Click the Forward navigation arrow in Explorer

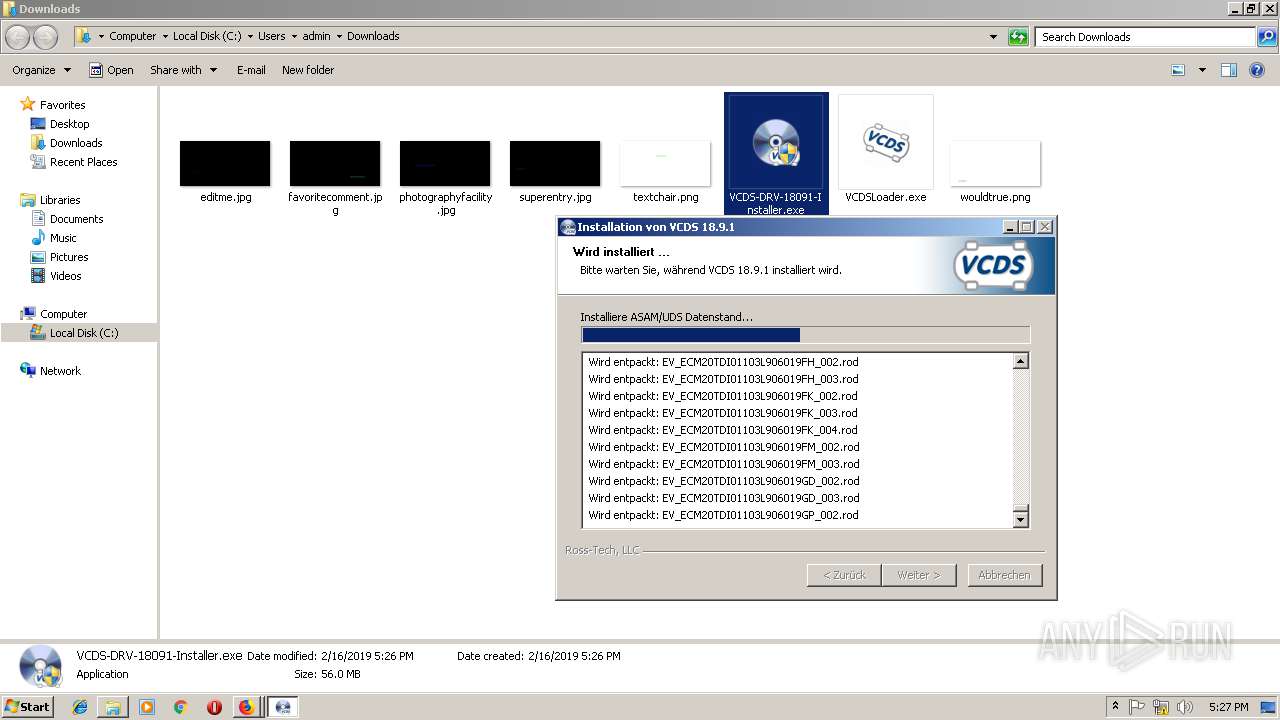(x=45, y=37)
